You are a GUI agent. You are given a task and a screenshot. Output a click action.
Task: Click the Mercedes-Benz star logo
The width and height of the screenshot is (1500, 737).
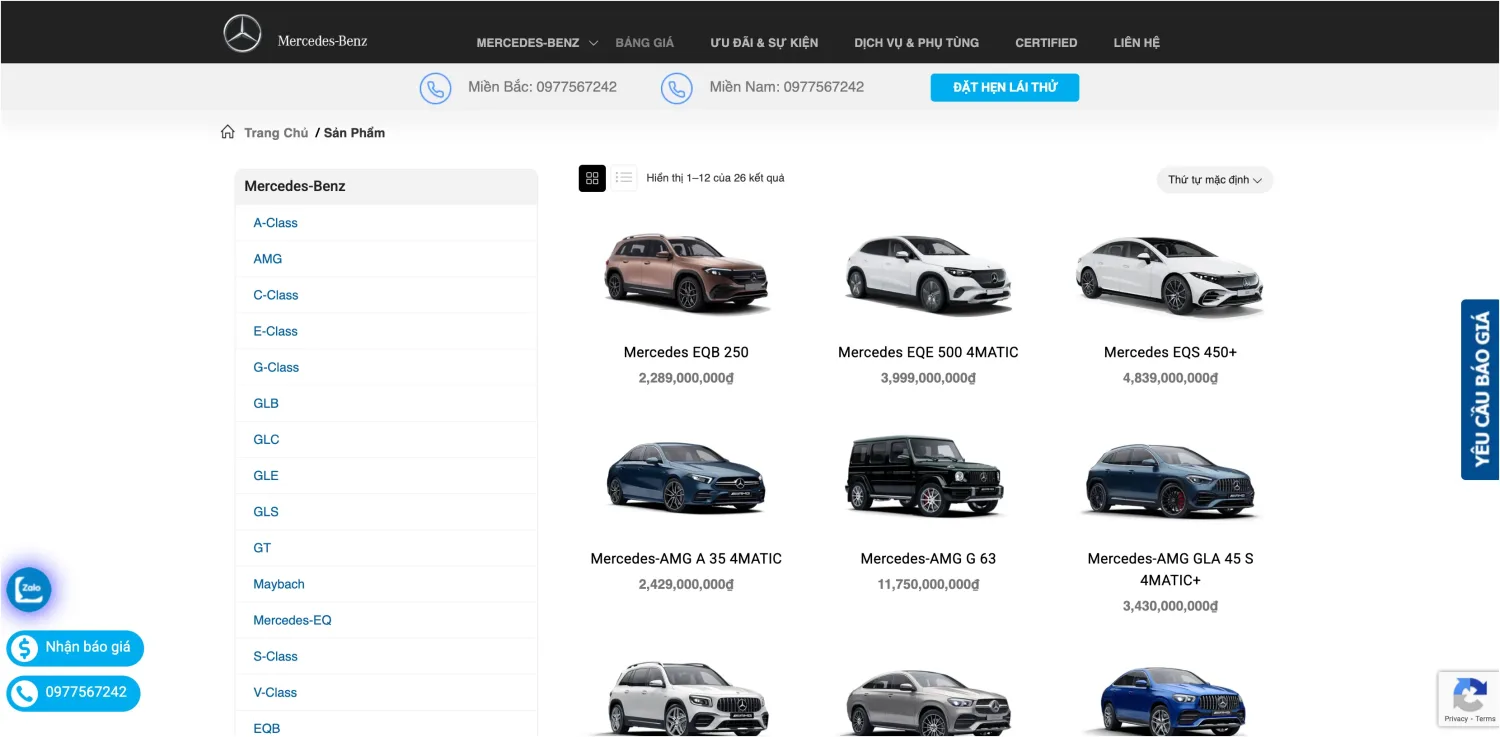(242, 34)
